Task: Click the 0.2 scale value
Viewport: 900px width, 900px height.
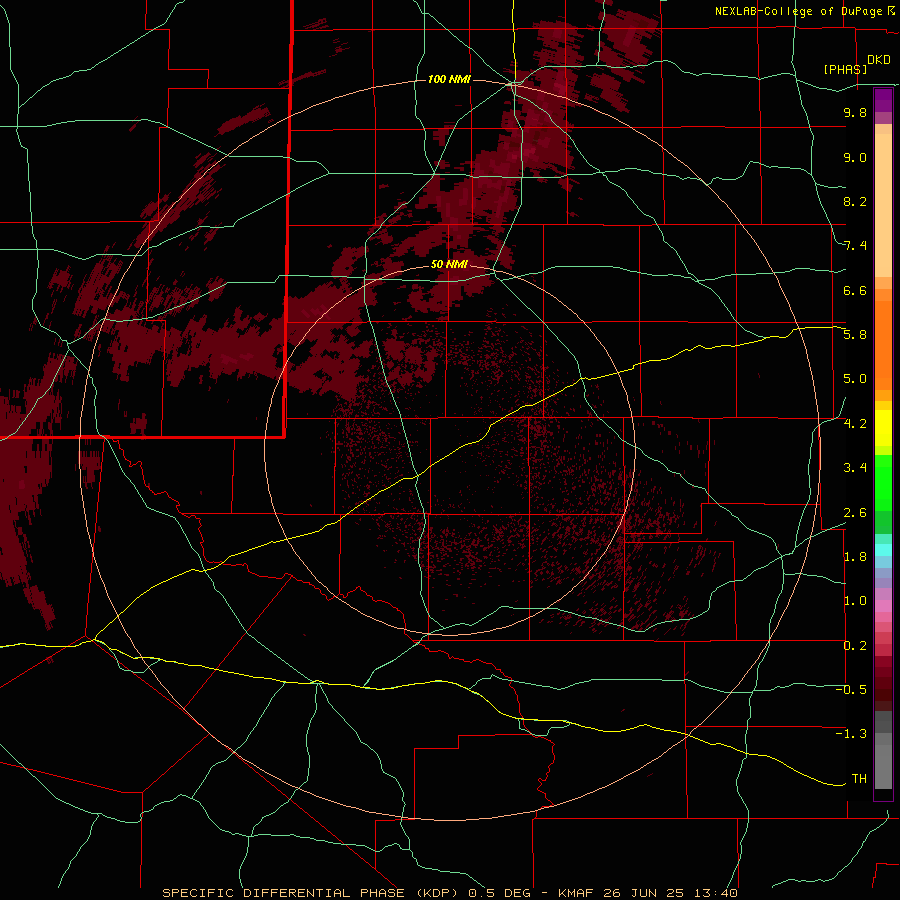Action: [855, 645]
